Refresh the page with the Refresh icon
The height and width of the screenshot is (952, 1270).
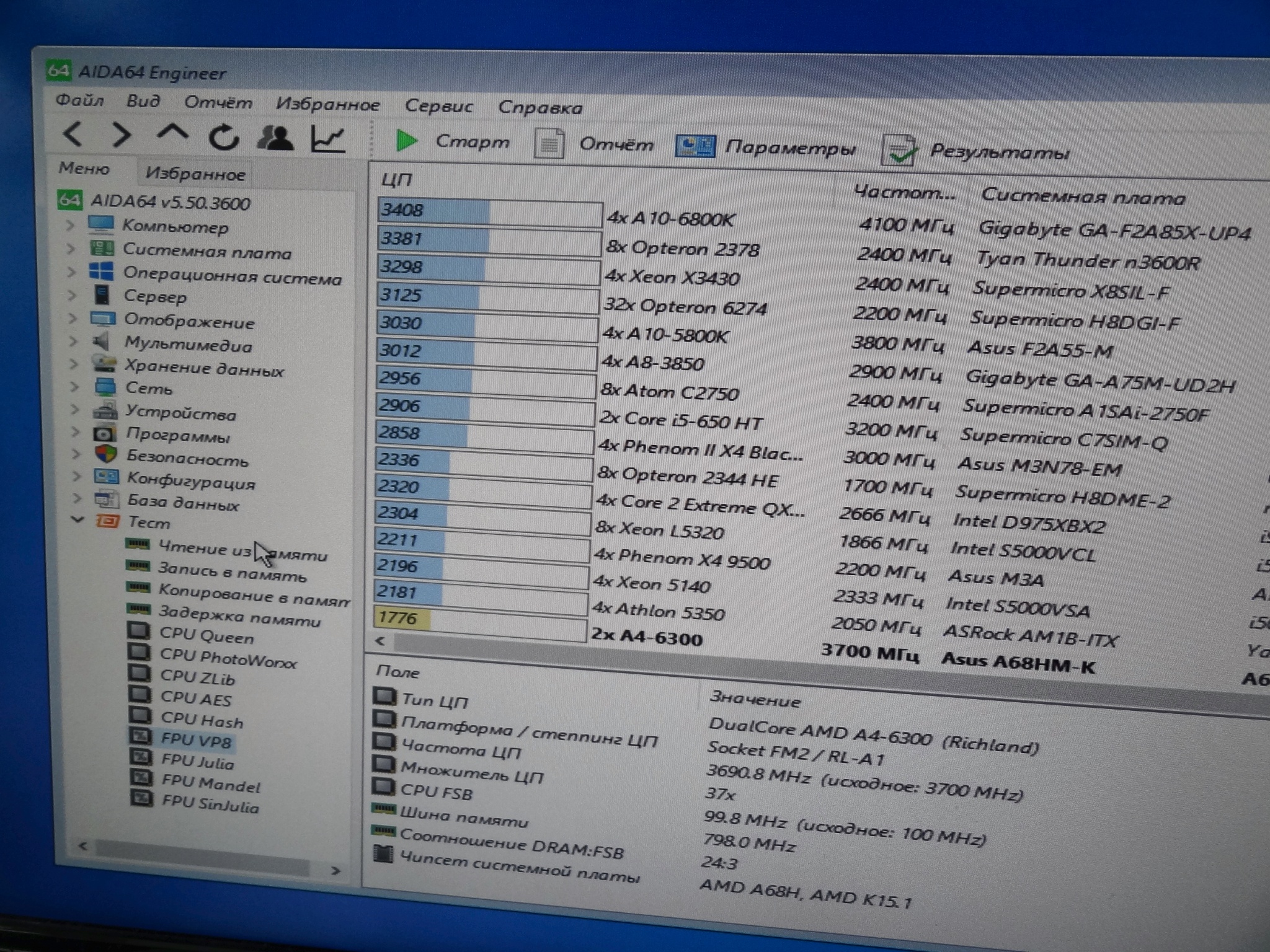(x=223, y=136)
